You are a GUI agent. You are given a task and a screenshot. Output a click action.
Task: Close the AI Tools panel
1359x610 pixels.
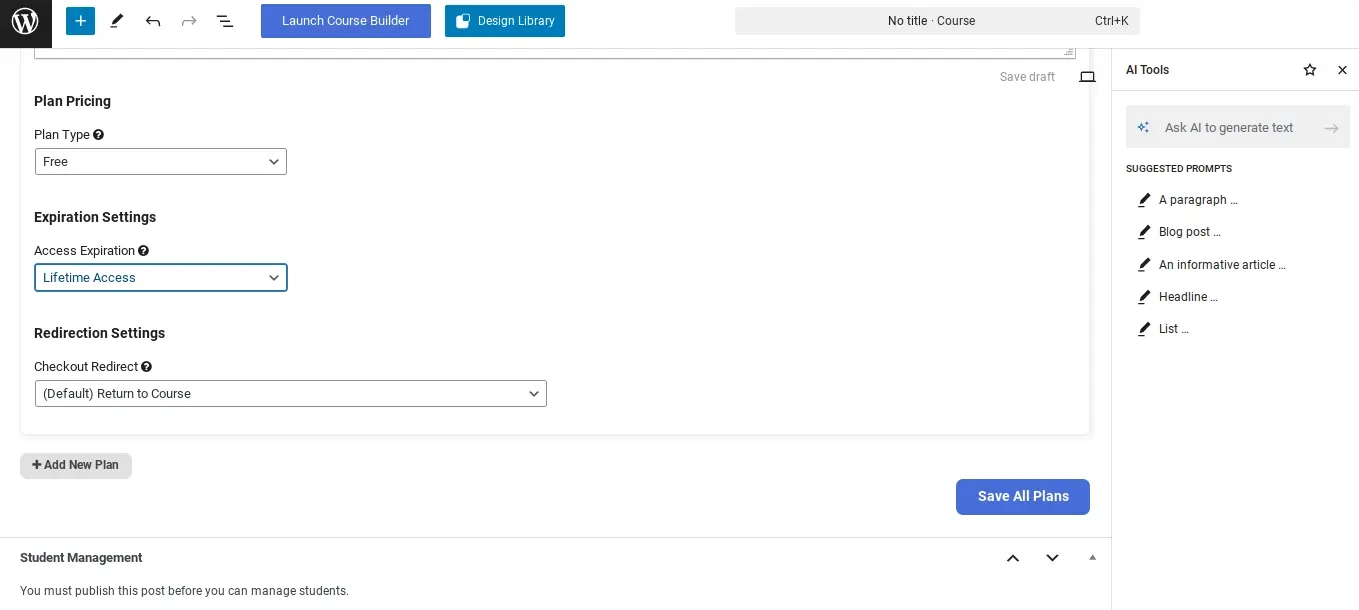(1343, 70)
